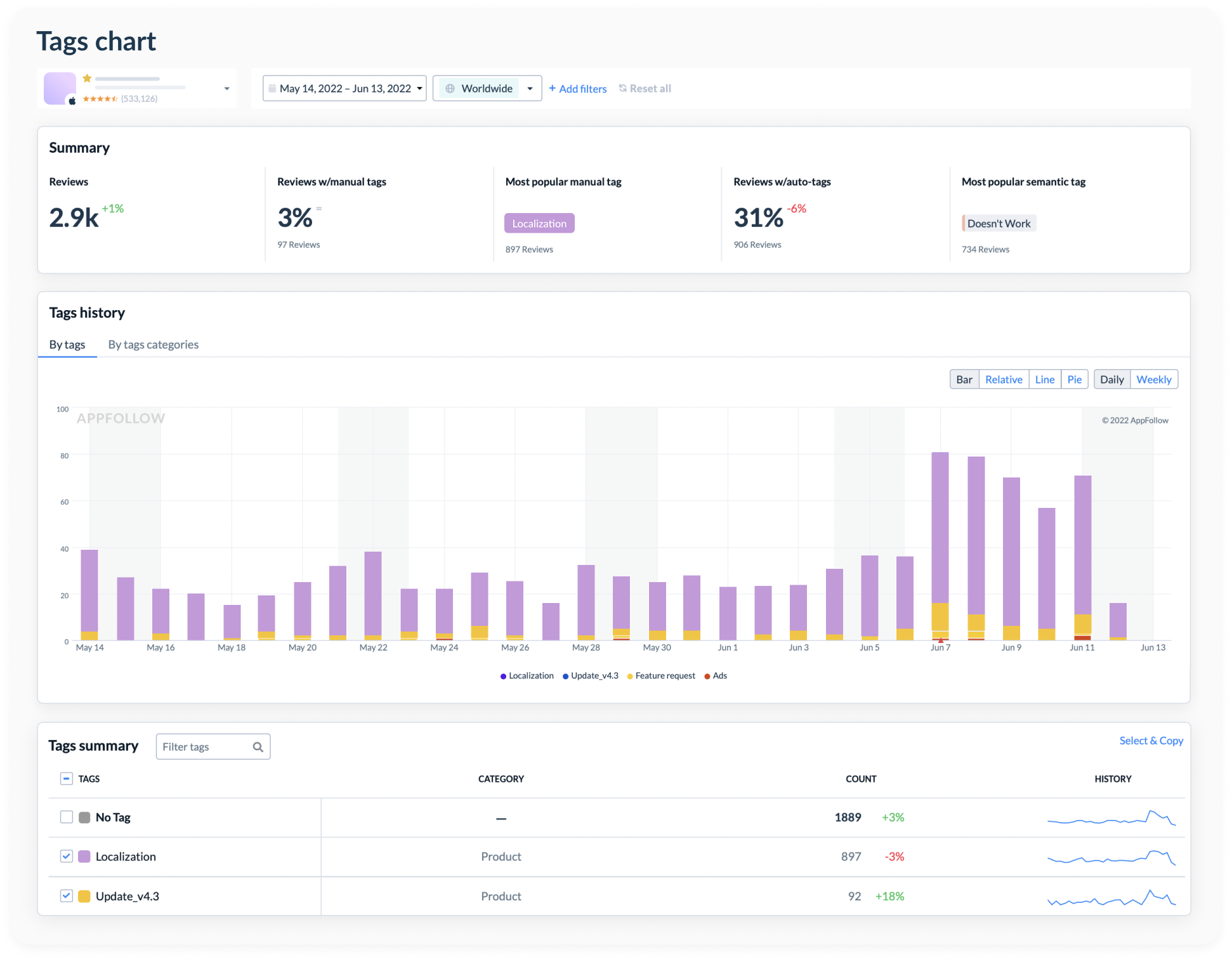Click the yellow Update_v4.3 color swatch
The width and height of the screenshot is (1232, 960).
click(84, 896)
